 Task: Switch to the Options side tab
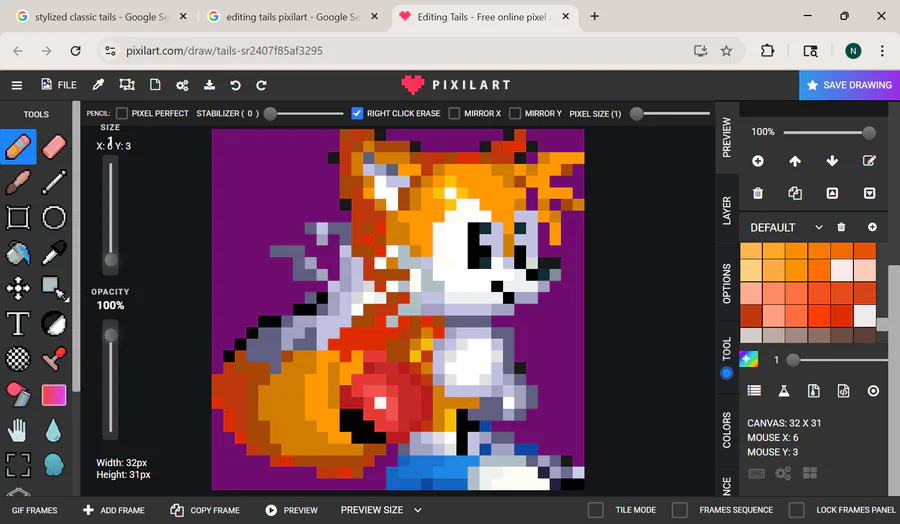tap(727, 284)
